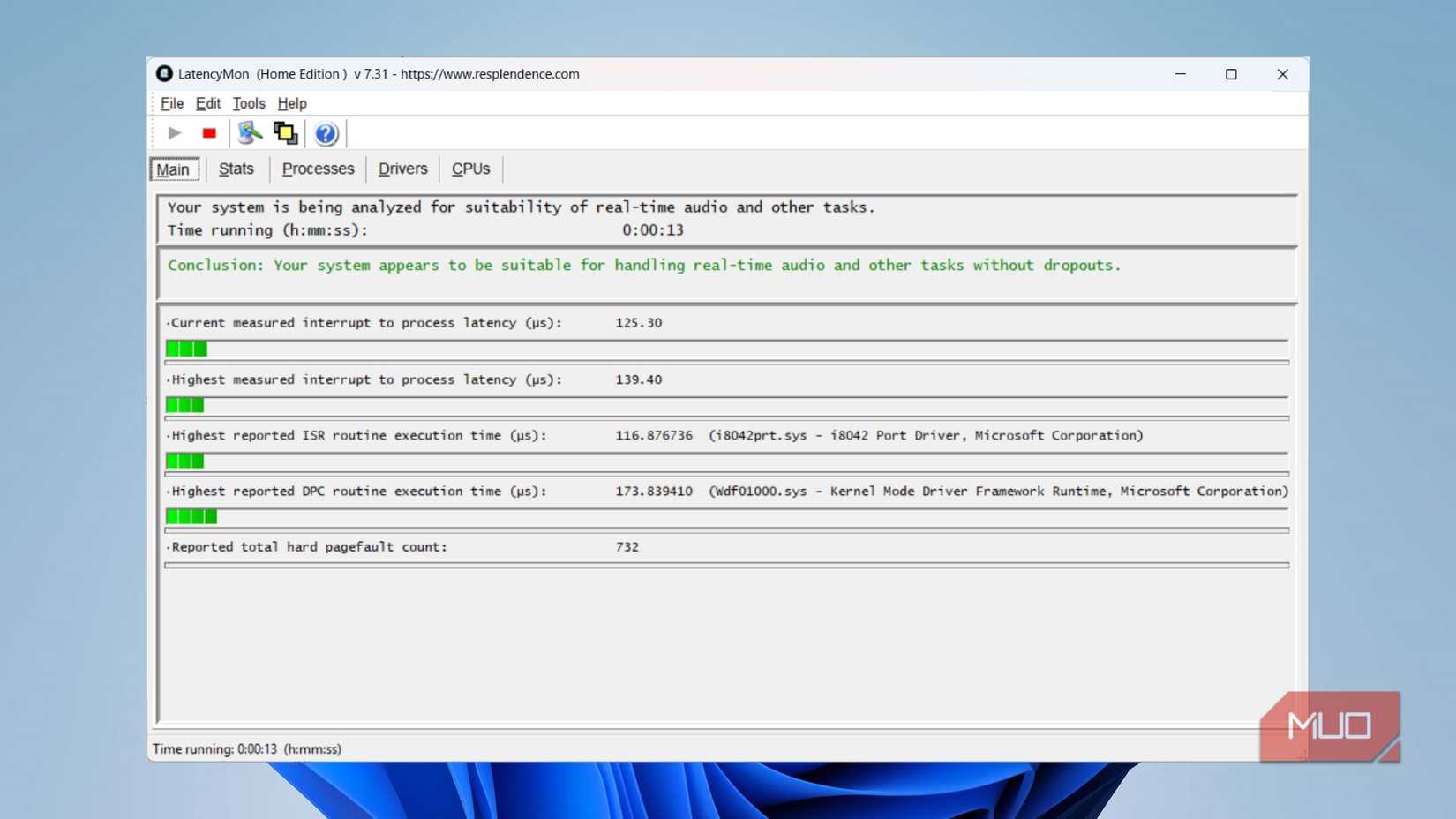The image size is (1456, 819).
Task: Open the Help menu
Action: 291,103
